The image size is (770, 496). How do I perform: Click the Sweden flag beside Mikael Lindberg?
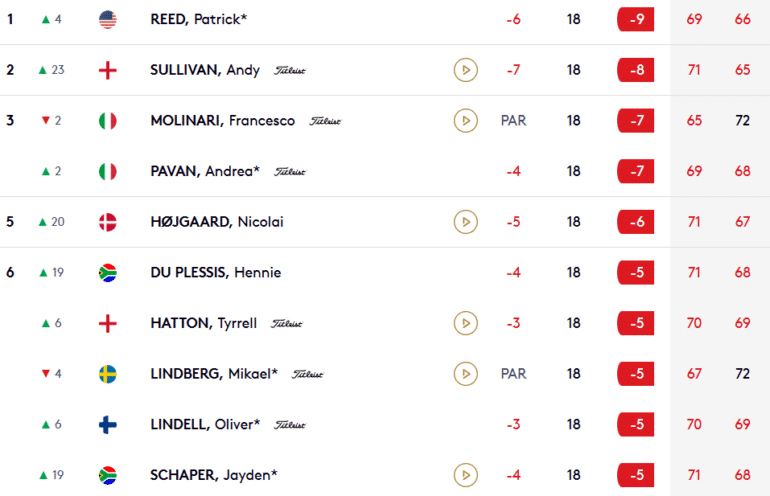(x=108, y=374)
